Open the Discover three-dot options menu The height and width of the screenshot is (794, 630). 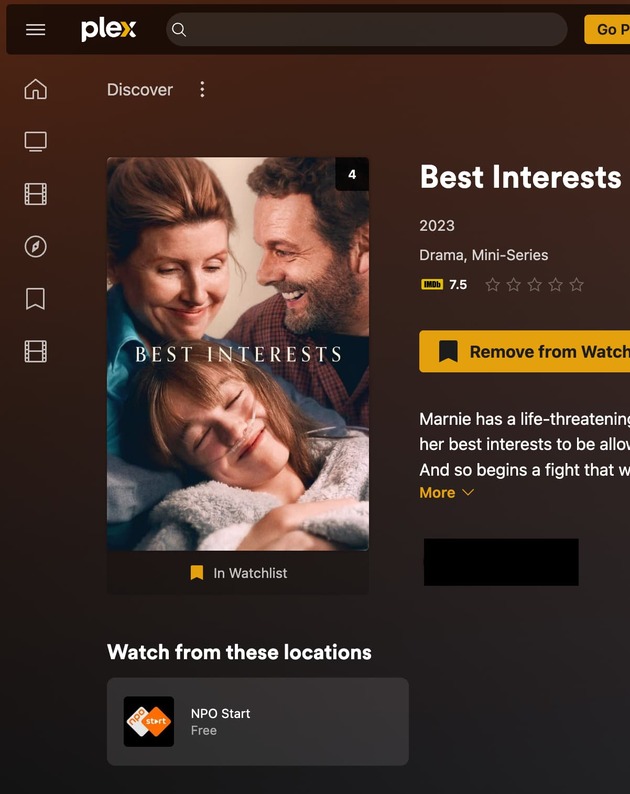click(x=202, y=90)
